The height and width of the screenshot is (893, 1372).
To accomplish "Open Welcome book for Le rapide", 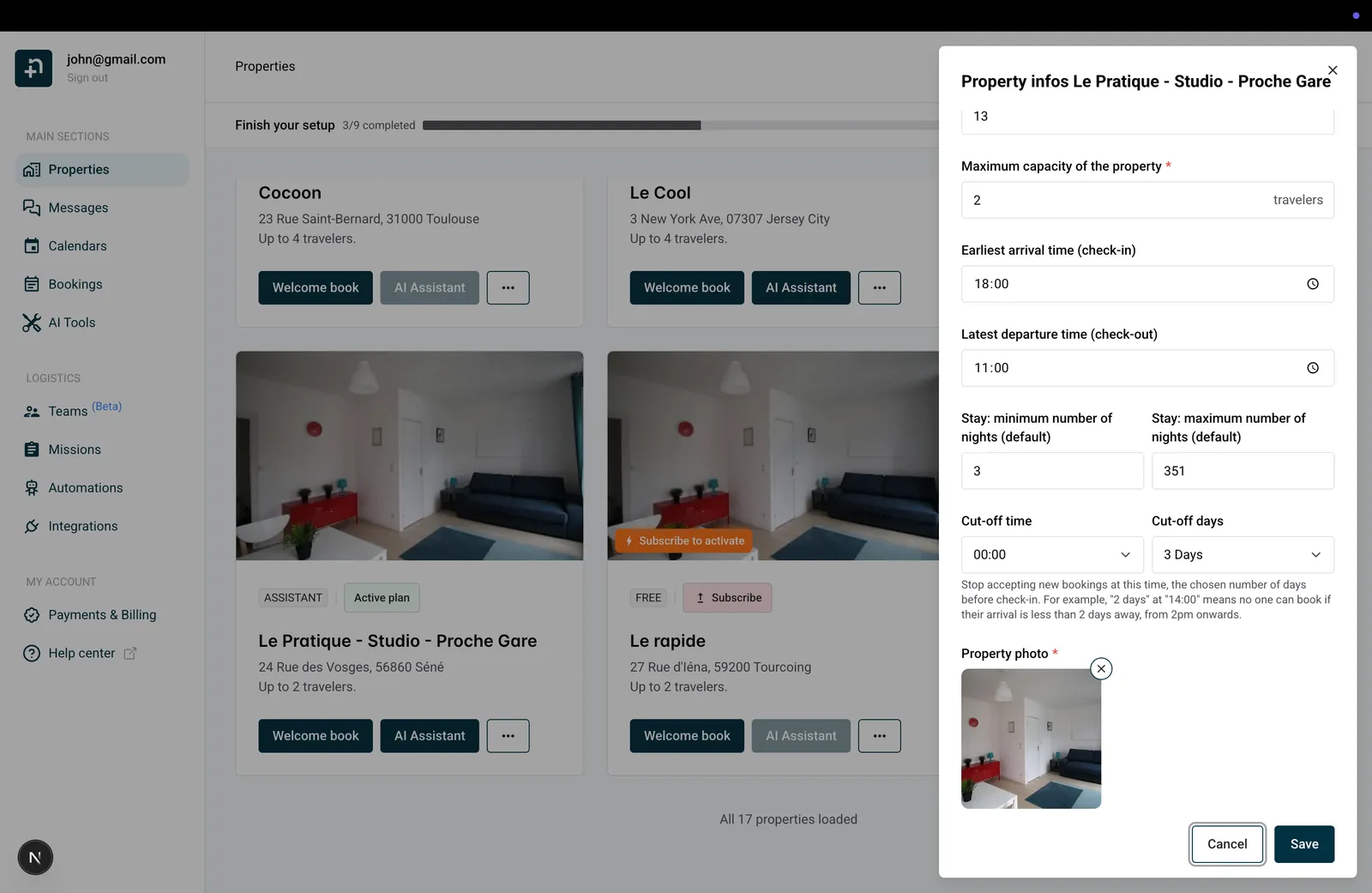I will (x=687, y=736).
